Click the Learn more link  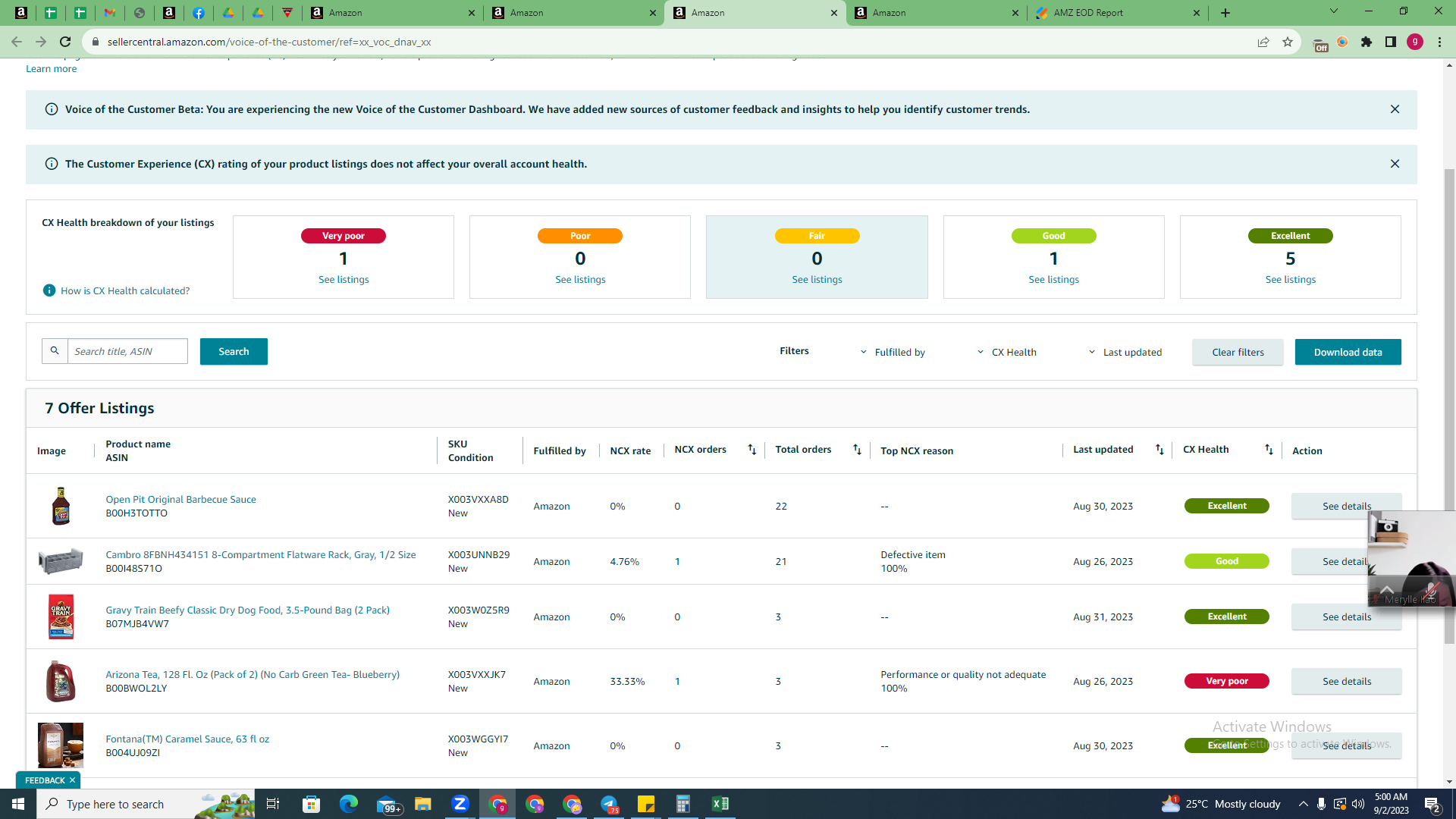(51, 69)
